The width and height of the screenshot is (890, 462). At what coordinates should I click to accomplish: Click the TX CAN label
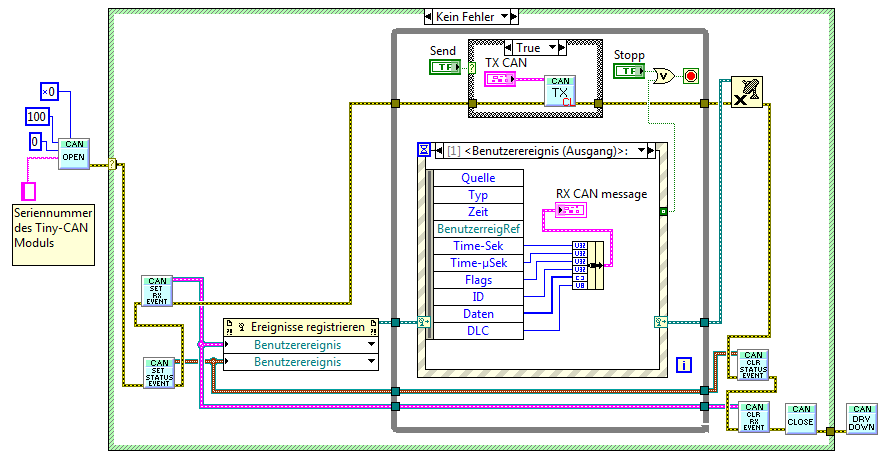click(506, 62)
